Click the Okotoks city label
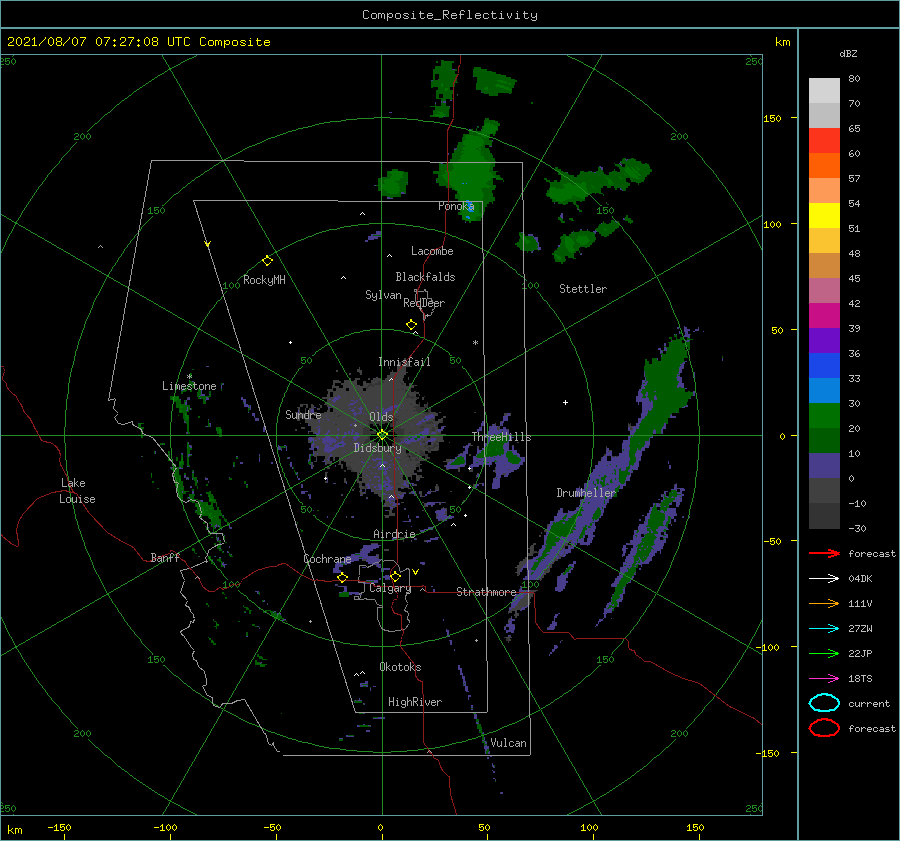The width and height of the screenshot is (900, 841). tap(400, 667)
